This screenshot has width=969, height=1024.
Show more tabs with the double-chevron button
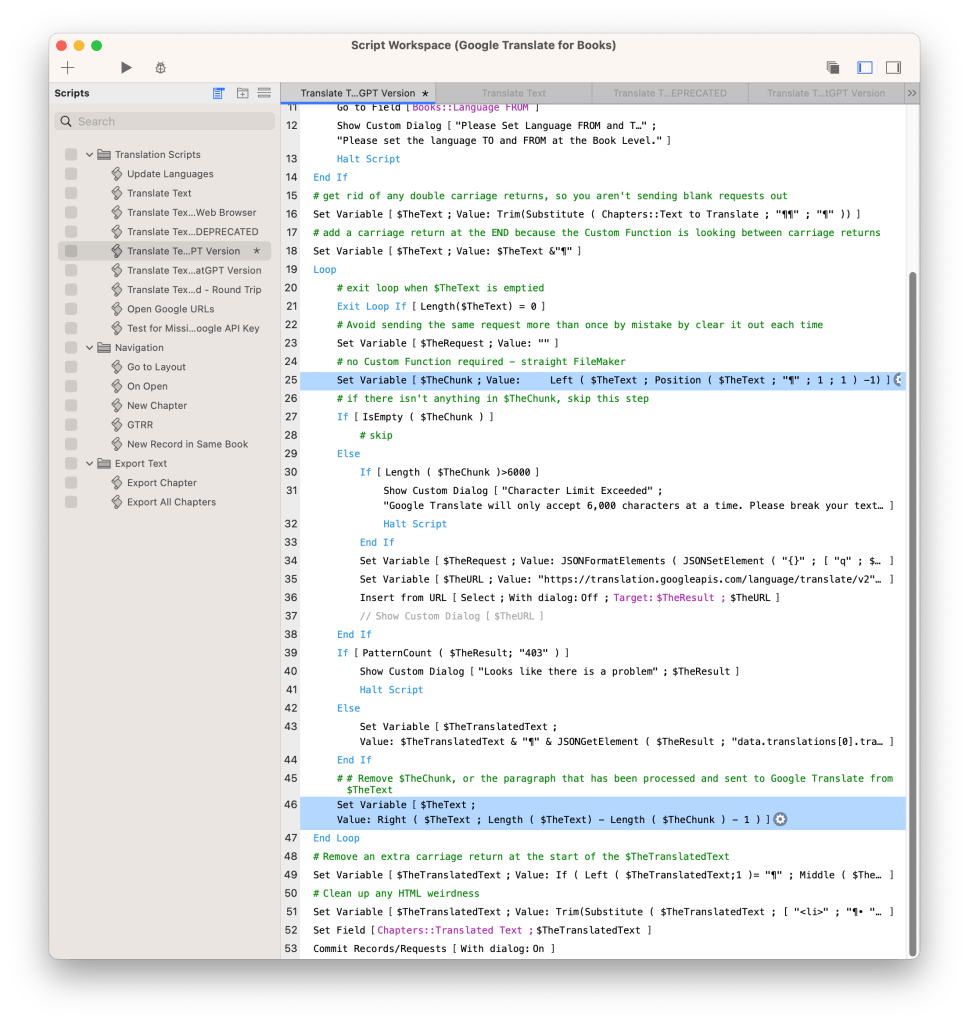pyautogui.click(x=911, y=93)
